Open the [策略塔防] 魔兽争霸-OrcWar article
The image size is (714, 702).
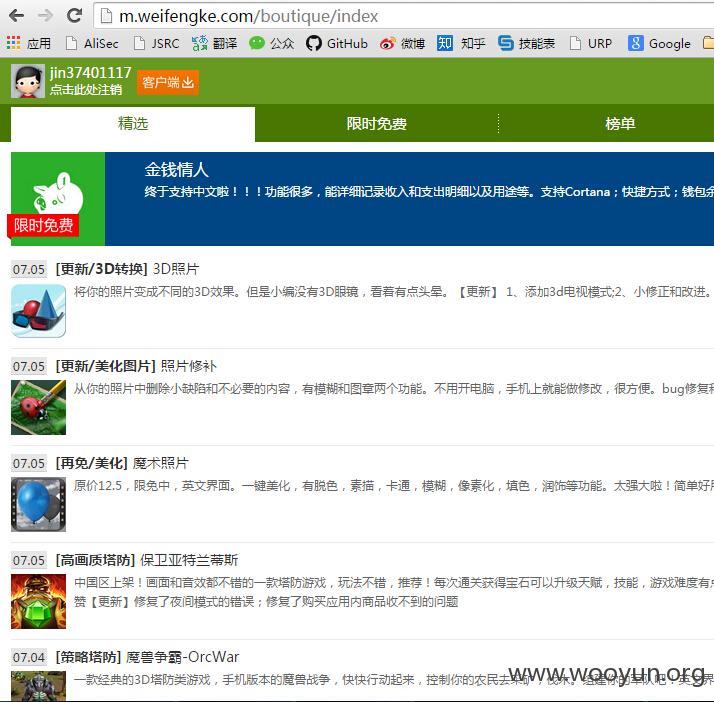pos(147,657)
